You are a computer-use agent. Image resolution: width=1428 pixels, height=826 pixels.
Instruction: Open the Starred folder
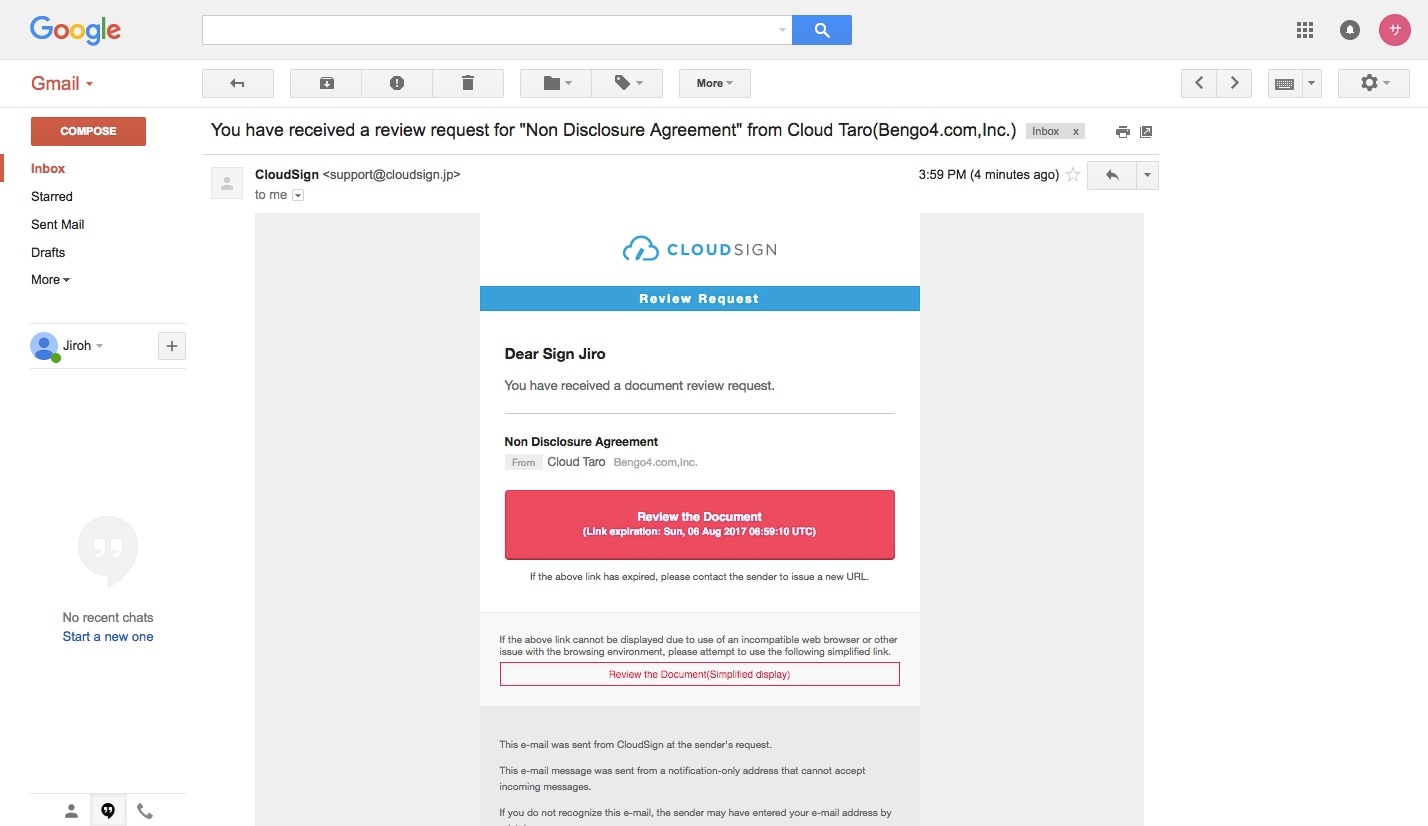pos(52,197)
